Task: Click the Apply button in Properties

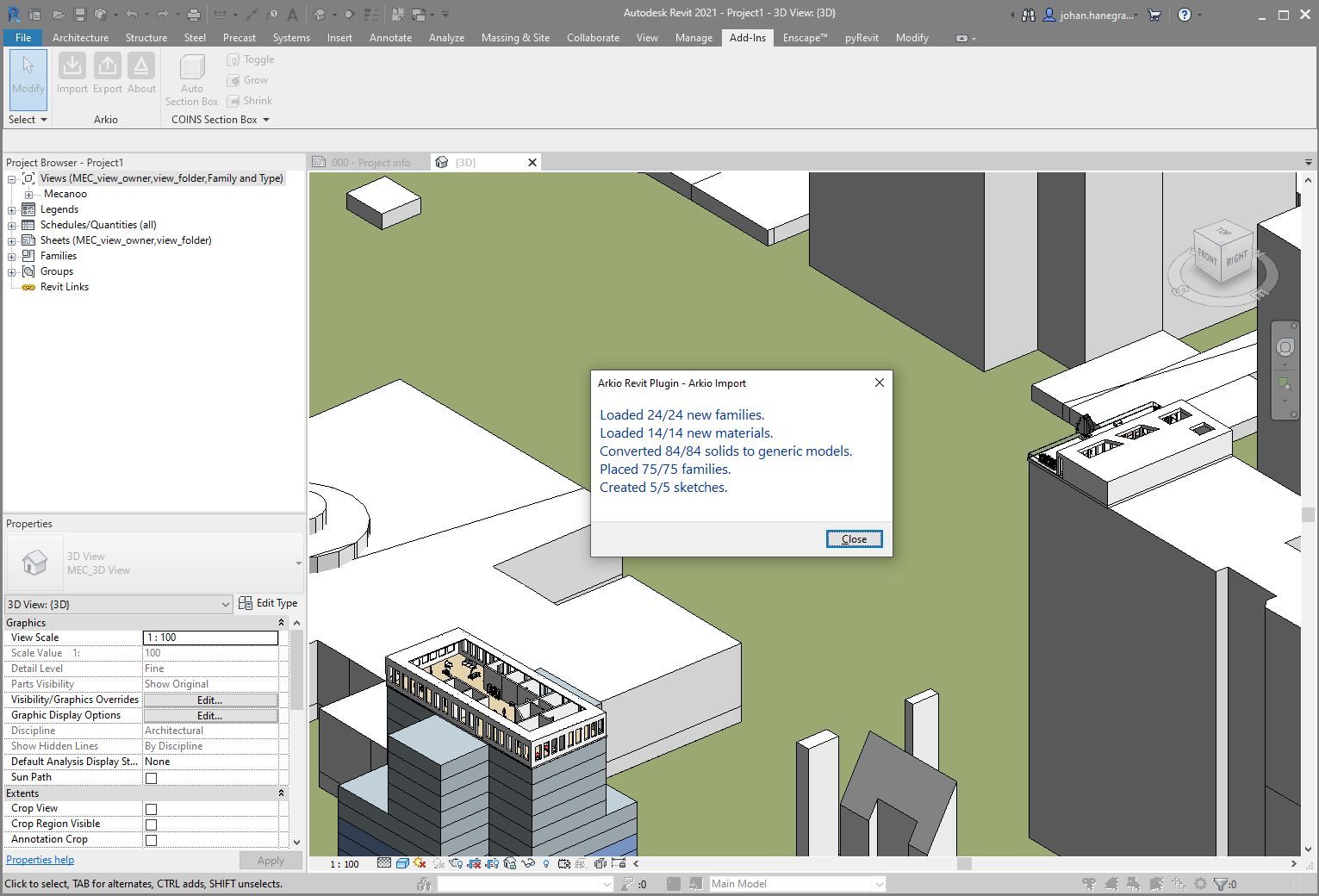Action: [271, 861]
